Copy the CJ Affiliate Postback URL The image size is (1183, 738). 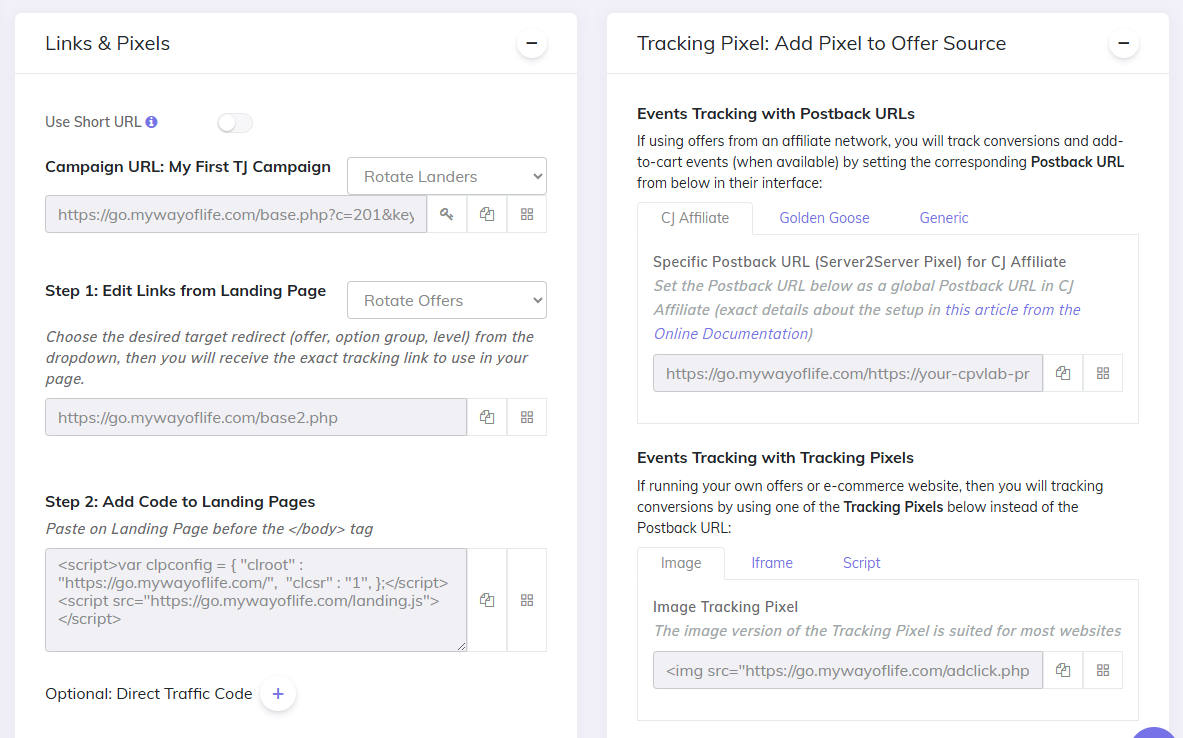pyautogui.click(x=1063, y=372)
